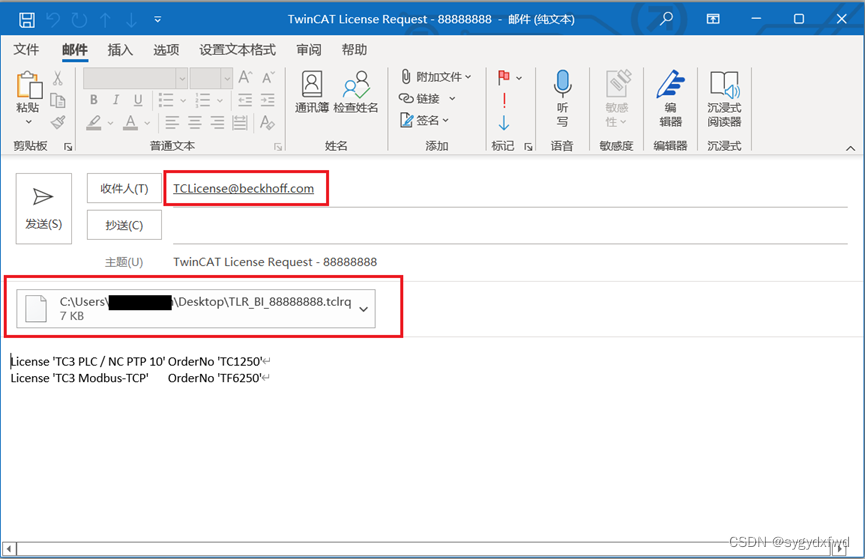Click the Save icon in title bar
The height and width of the screenshot is (559, 865).
[26, 20]
